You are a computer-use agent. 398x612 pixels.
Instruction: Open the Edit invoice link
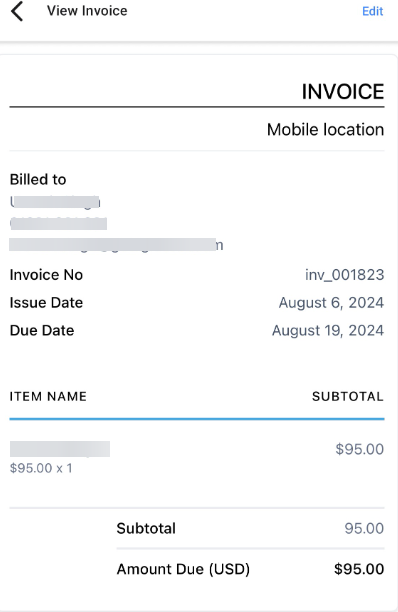[x=373, y=11]
